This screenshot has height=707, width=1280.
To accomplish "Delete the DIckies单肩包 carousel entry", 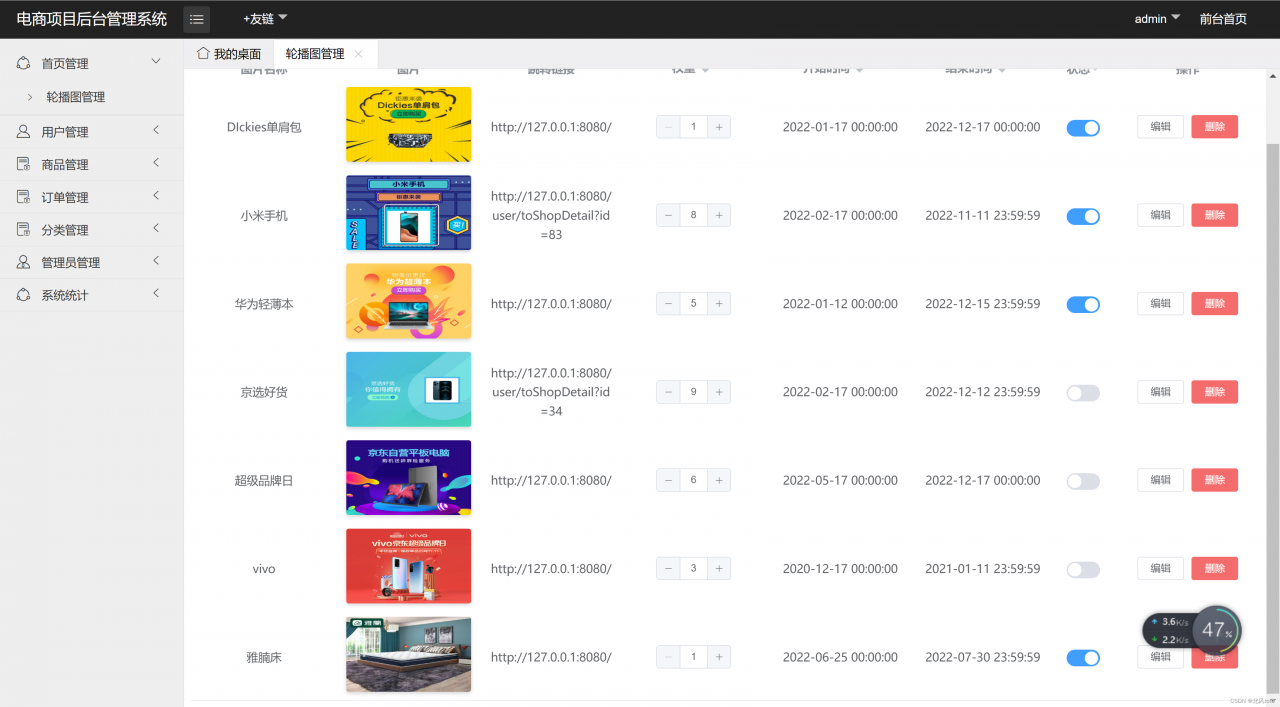I will click(x=1214, y=127).
